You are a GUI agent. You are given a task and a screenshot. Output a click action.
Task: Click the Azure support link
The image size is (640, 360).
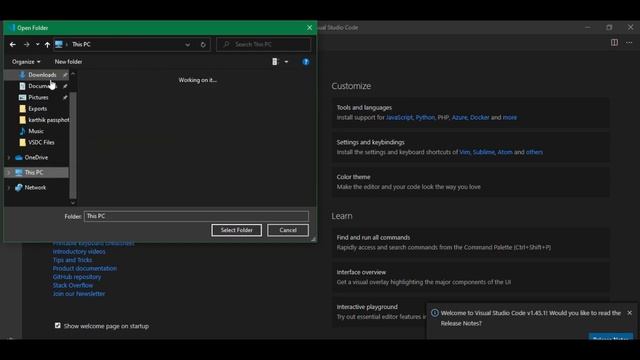pos(459,118)
